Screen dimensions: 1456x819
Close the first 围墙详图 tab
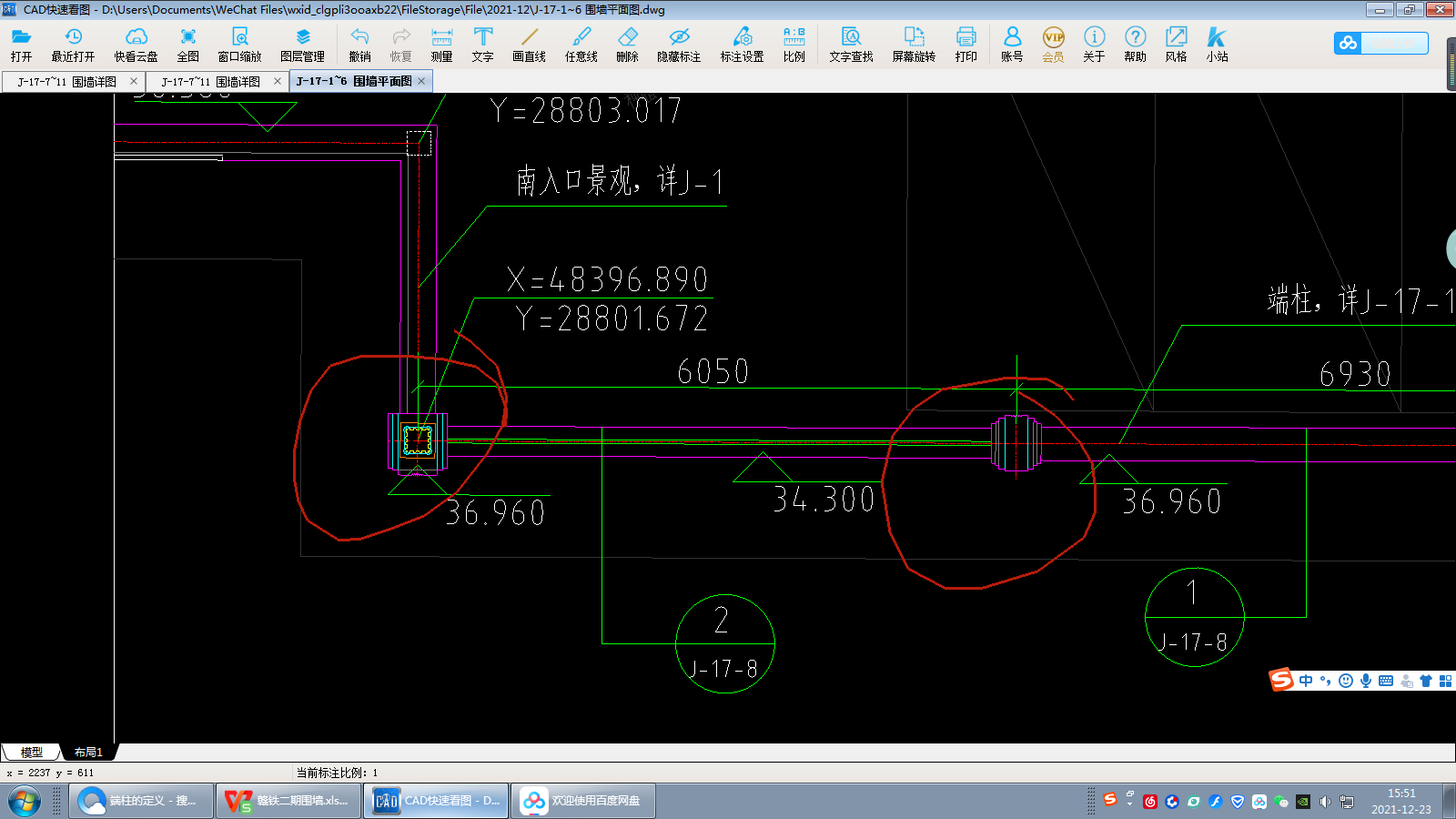point(134,81)
